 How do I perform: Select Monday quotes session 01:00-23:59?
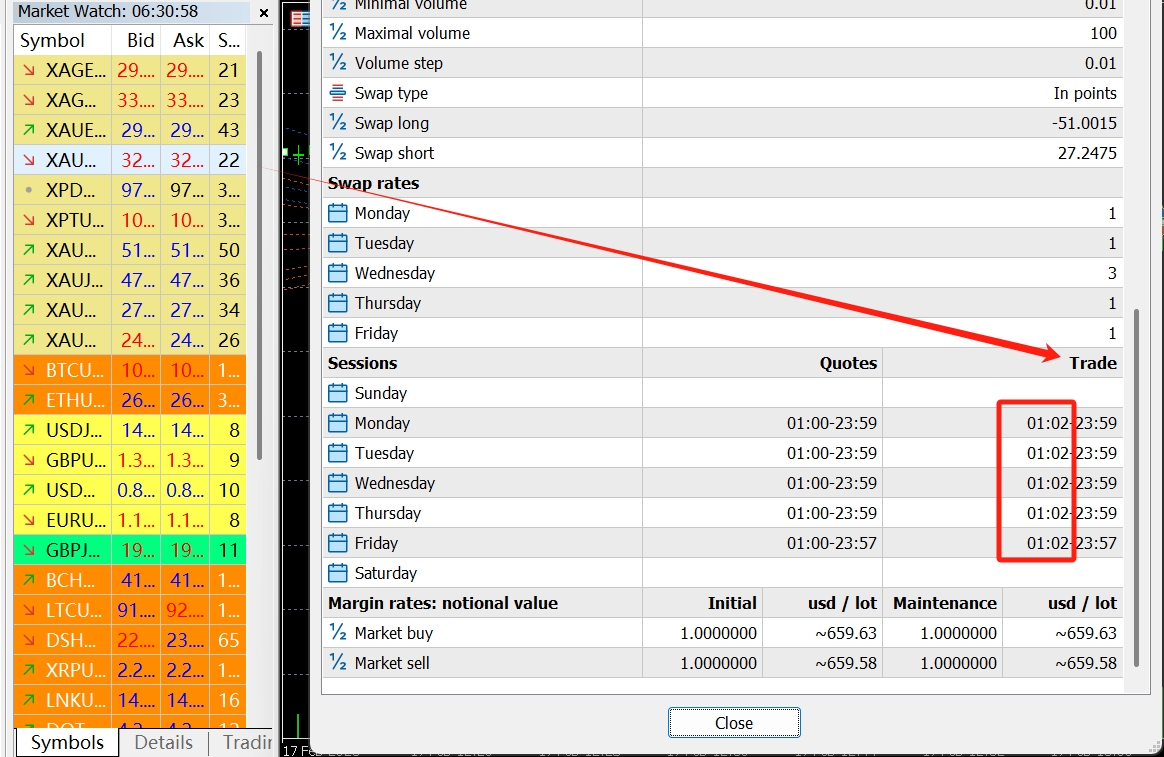click(x=831, y=423)
